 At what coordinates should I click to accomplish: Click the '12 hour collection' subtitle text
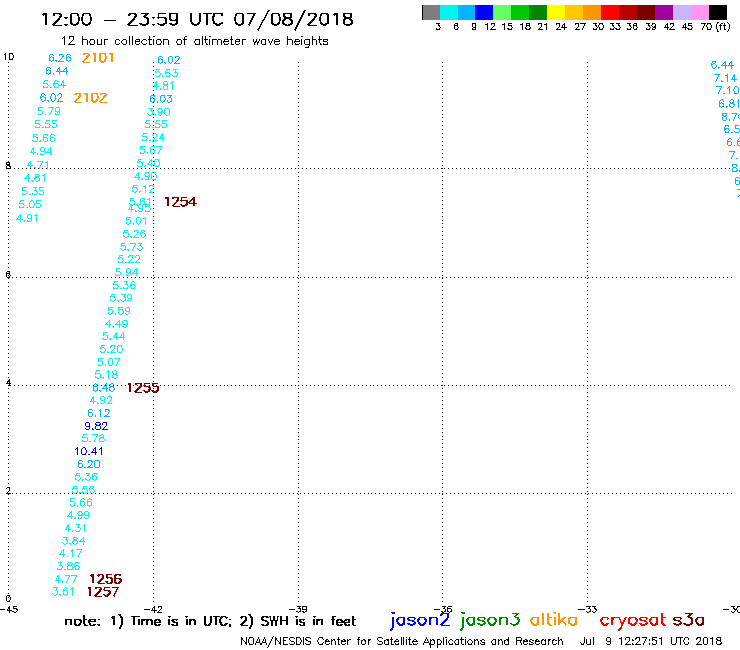coord(194,41)
